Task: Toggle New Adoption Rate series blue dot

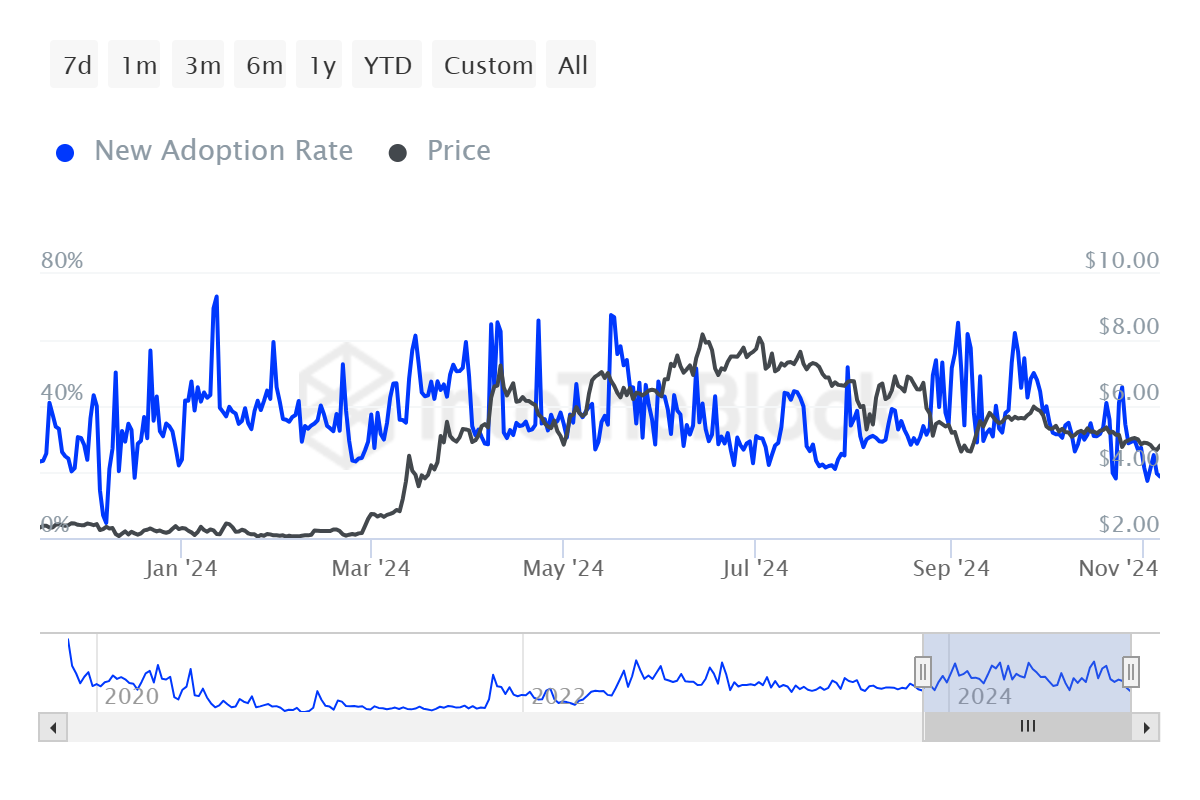Action: coord(66,153)
